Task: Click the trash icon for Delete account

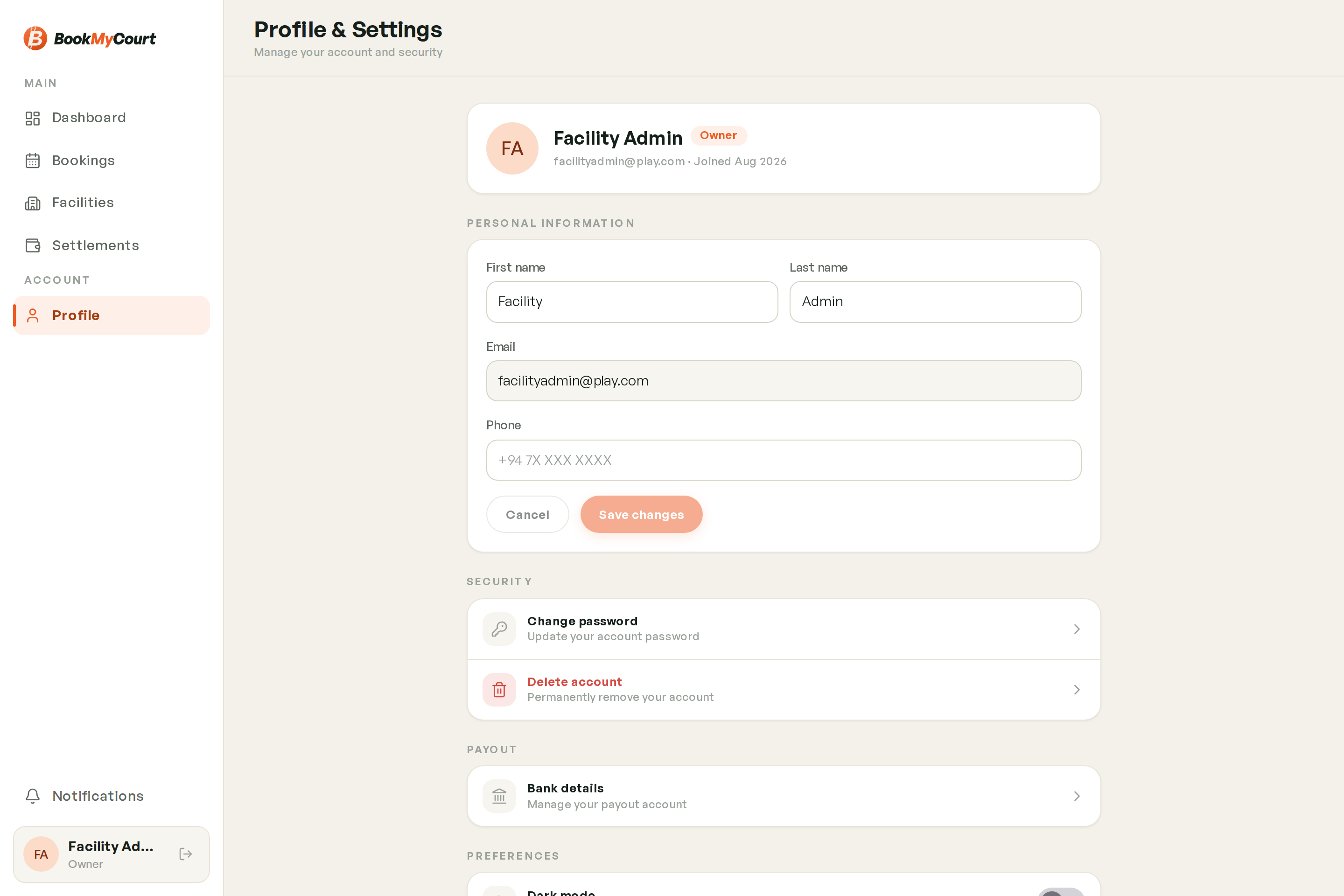Action: click(499, 690)
